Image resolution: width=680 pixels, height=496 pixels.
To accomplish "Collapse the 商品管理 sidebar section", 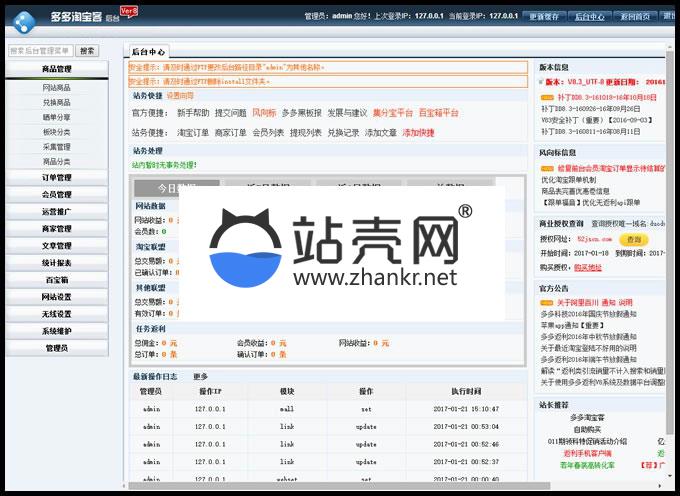I will pyautogui.click(x=56, y=69).
